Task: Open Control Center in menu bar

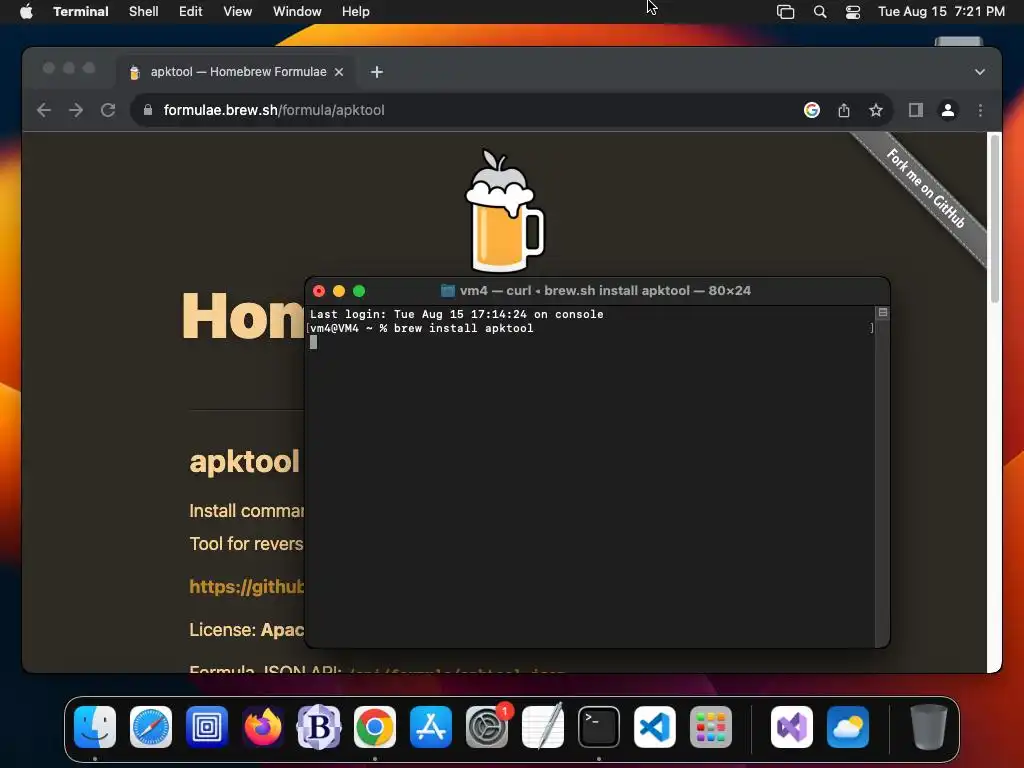Action: 853,12
